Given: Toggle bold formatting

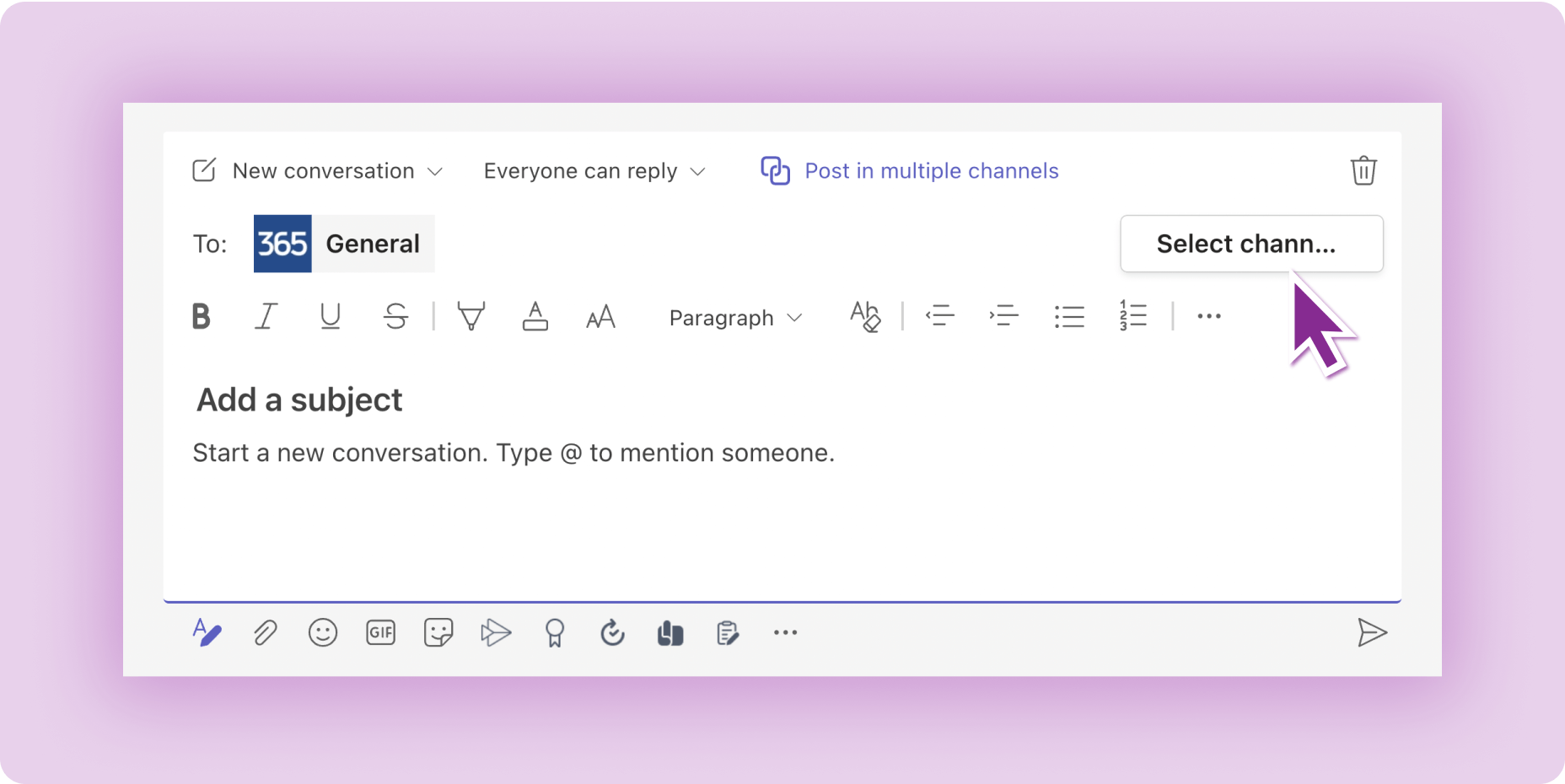Looking at the screenshot, I should coord(201,317).
